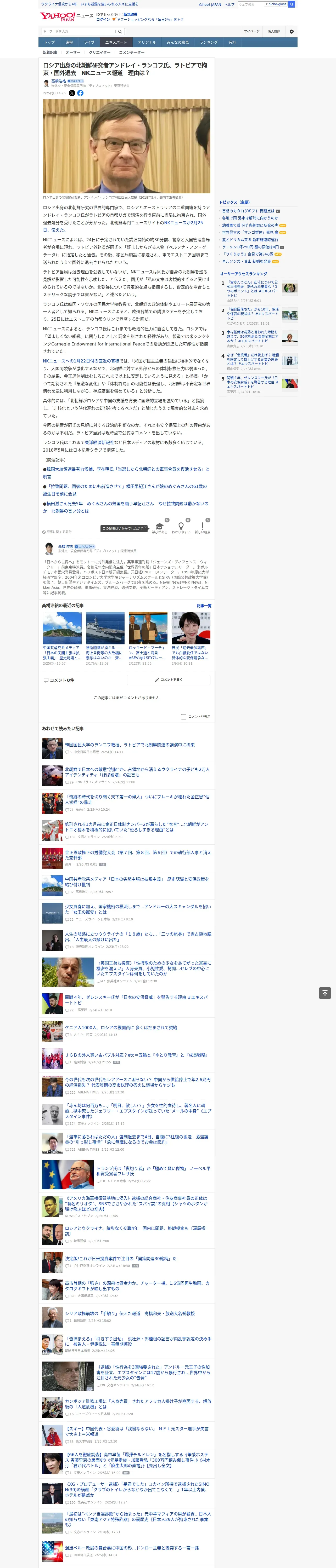Click the コメント0件 speech bubble heading
Image resolution: width=336 pixels, height=1568 pixels.
[59, 680]
